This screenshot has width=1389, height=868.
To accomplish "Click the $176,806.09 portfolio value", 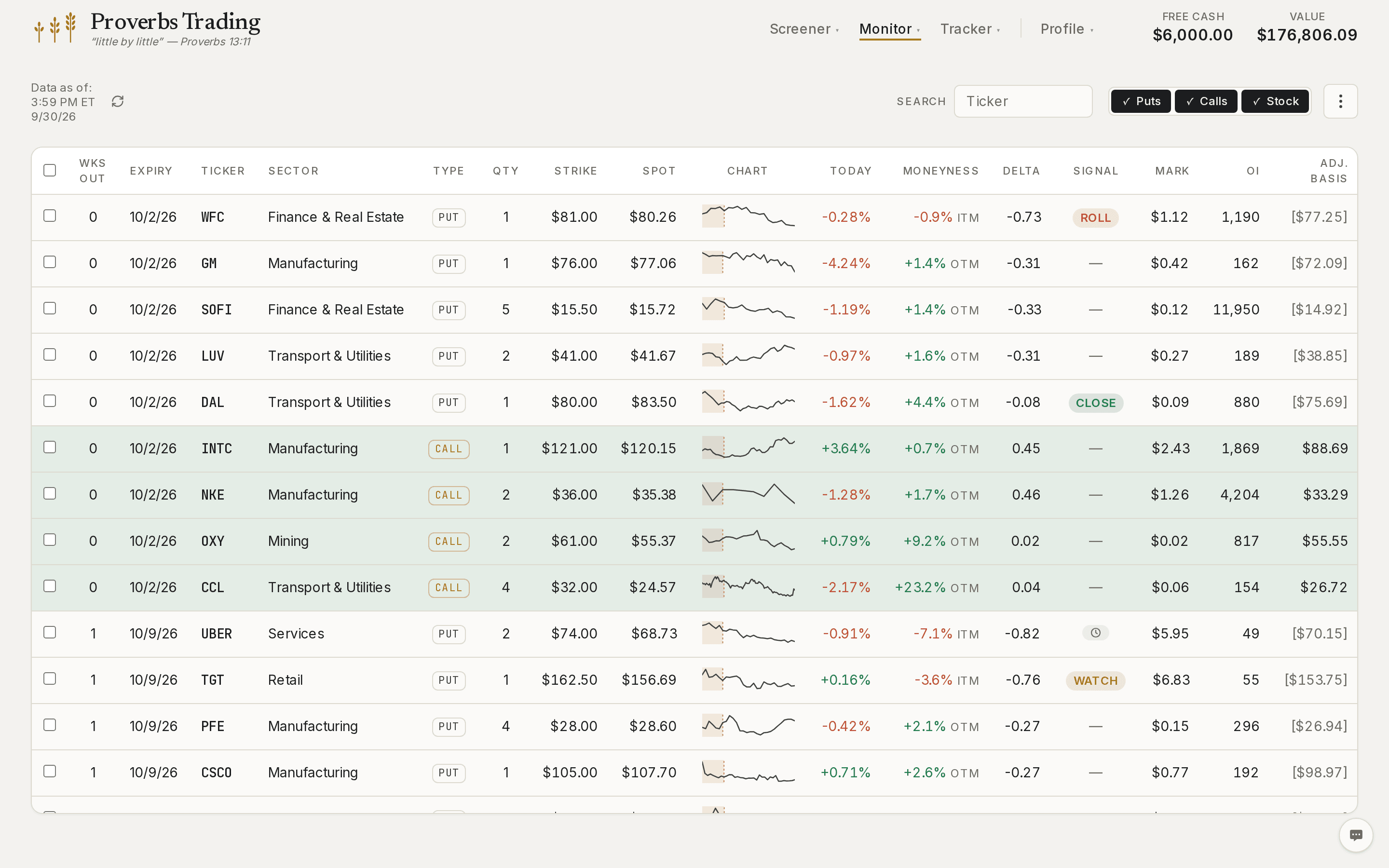I will click(1307, 35).
